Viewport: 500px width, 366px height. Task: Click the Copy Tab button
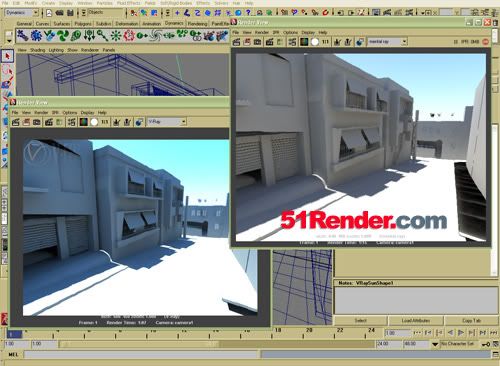pos(471,321)
